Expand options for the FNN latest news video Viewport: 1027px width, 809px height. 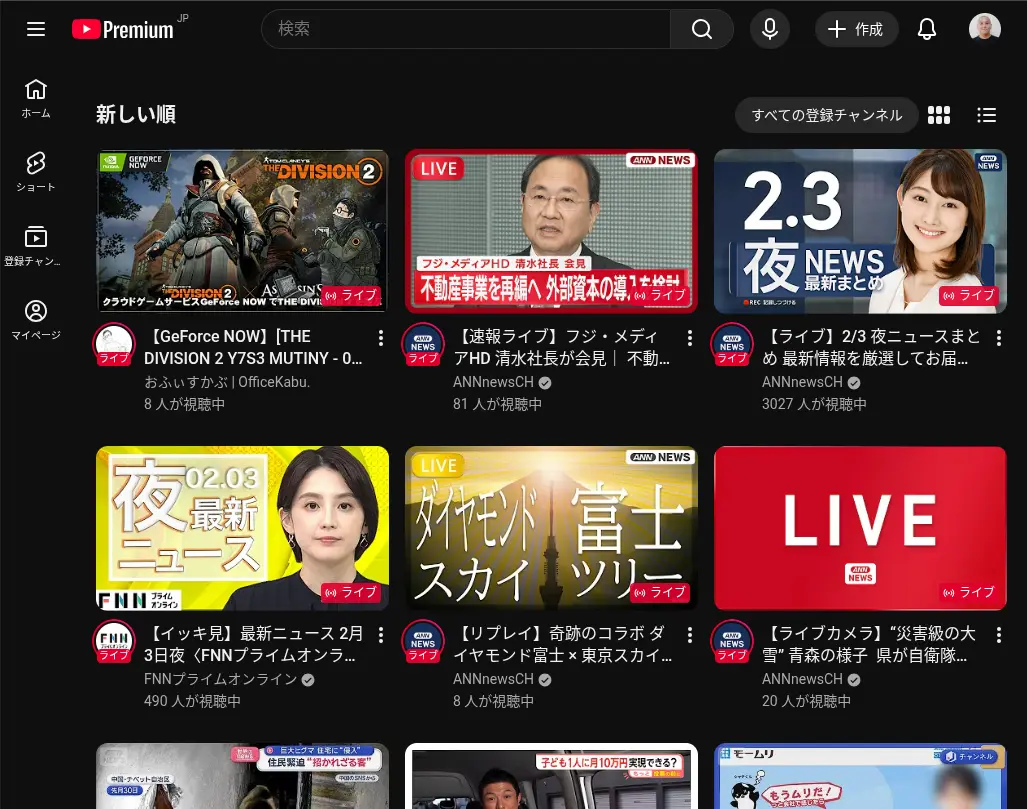[380, 635]
